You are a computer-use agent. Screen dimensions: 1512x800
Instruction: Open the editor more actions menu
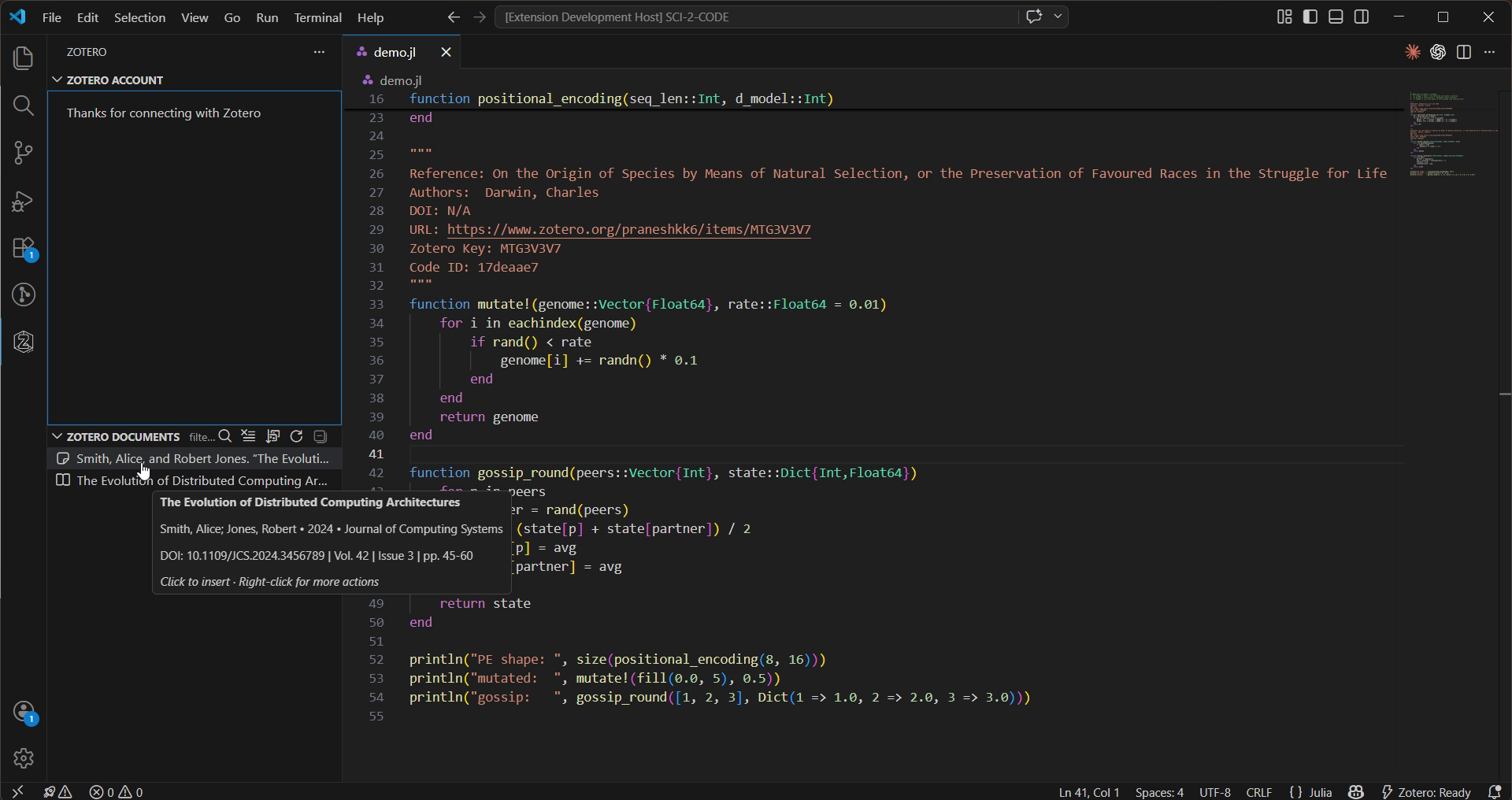point(1489,52)
